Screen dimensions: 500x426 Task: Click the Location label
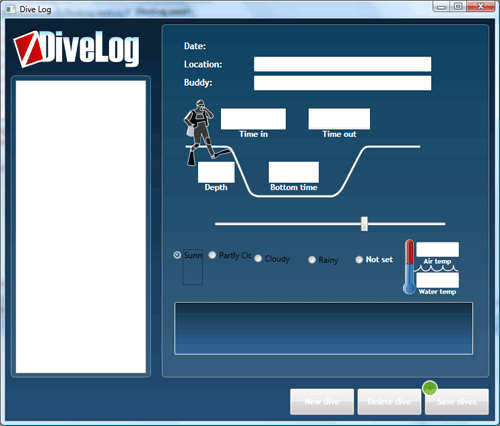pos(203,64)
